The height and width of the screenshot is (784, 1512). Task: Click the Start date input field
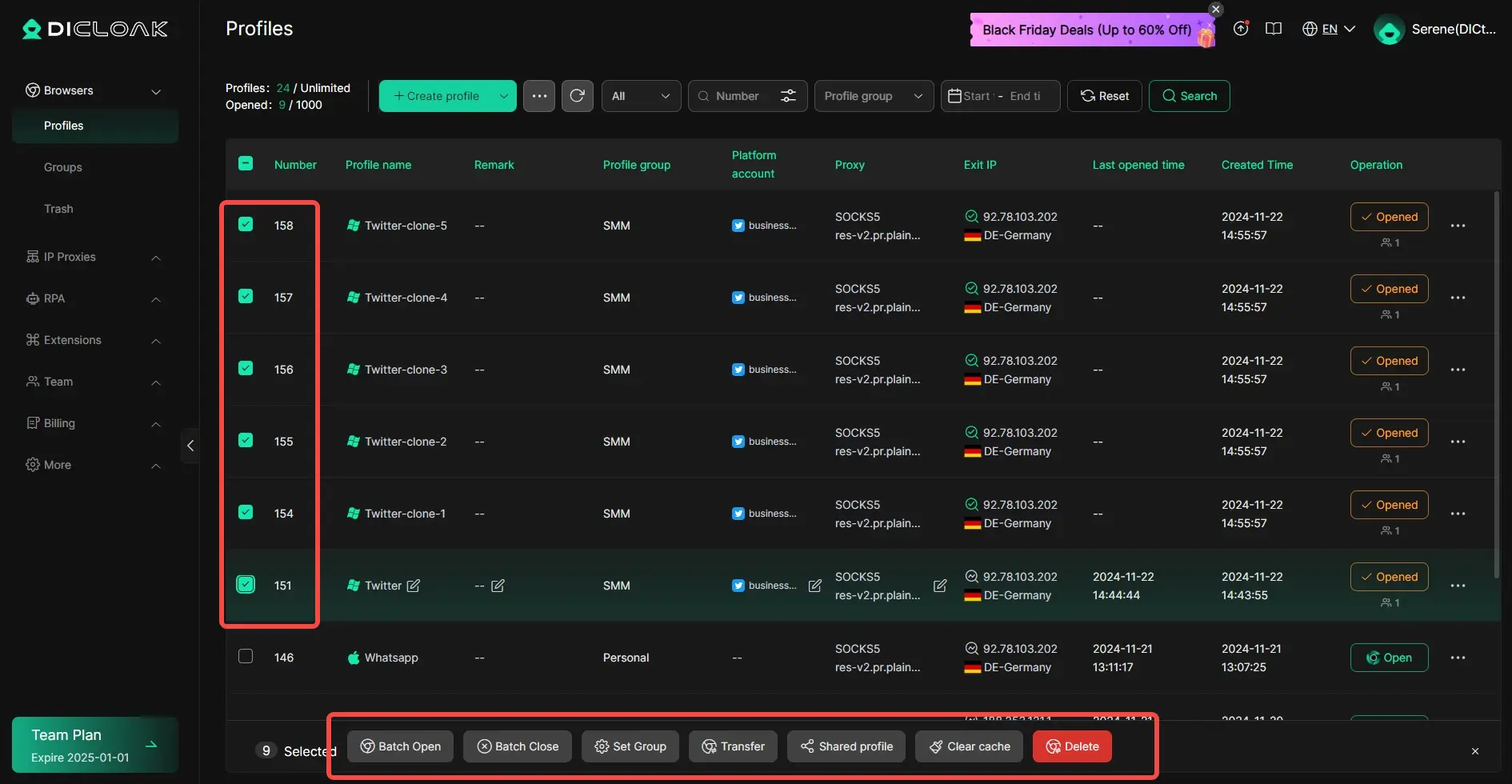[x=978, y=96]
